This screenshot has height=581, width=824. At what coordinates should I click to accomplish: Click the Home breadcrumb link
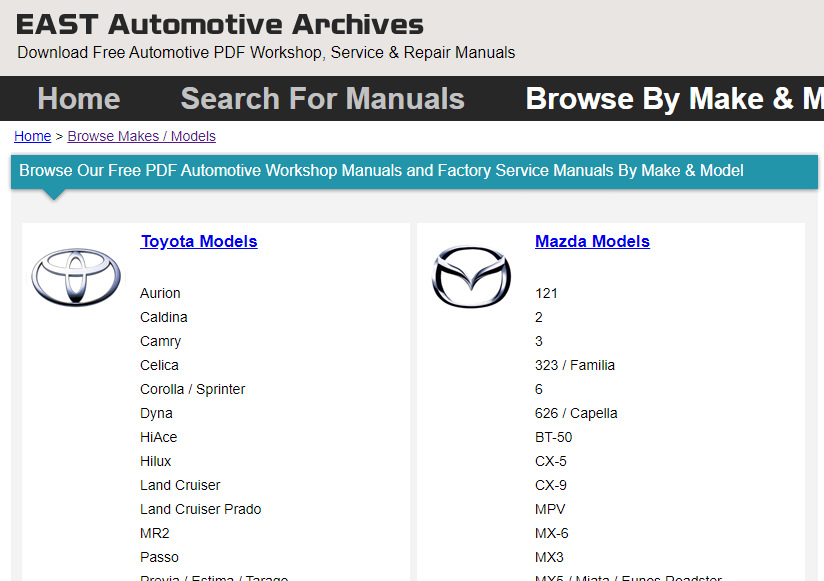tap(33, 136)
